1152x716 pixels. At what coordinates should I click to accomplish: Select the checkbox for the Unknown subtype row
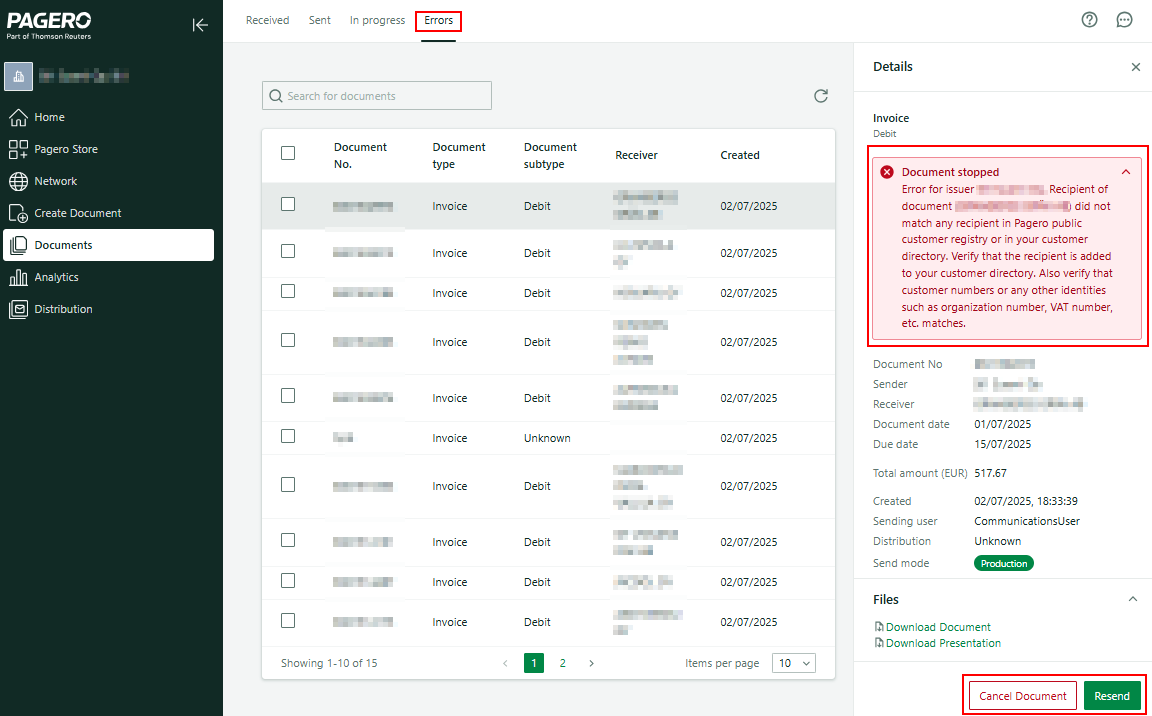click(288, 436)
